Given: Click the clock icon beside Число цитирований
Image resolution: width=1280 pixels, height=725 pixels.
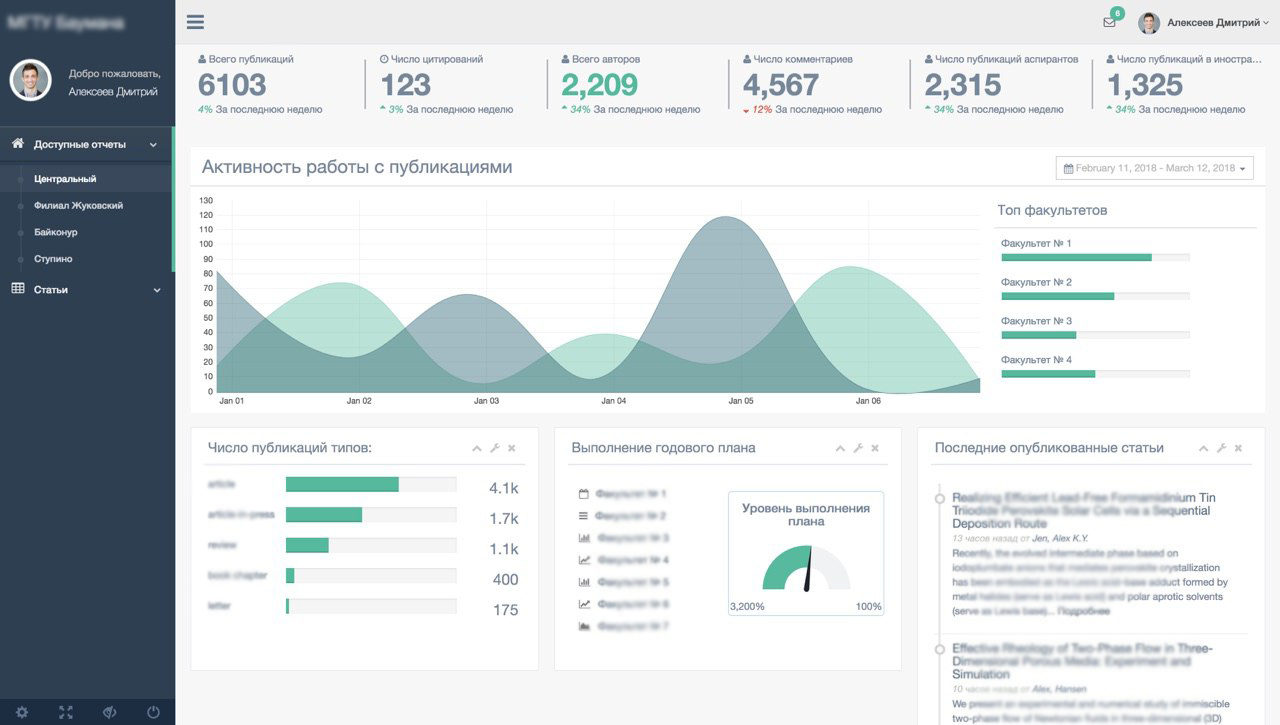Looking at the screenshot, I should (385, 60).
